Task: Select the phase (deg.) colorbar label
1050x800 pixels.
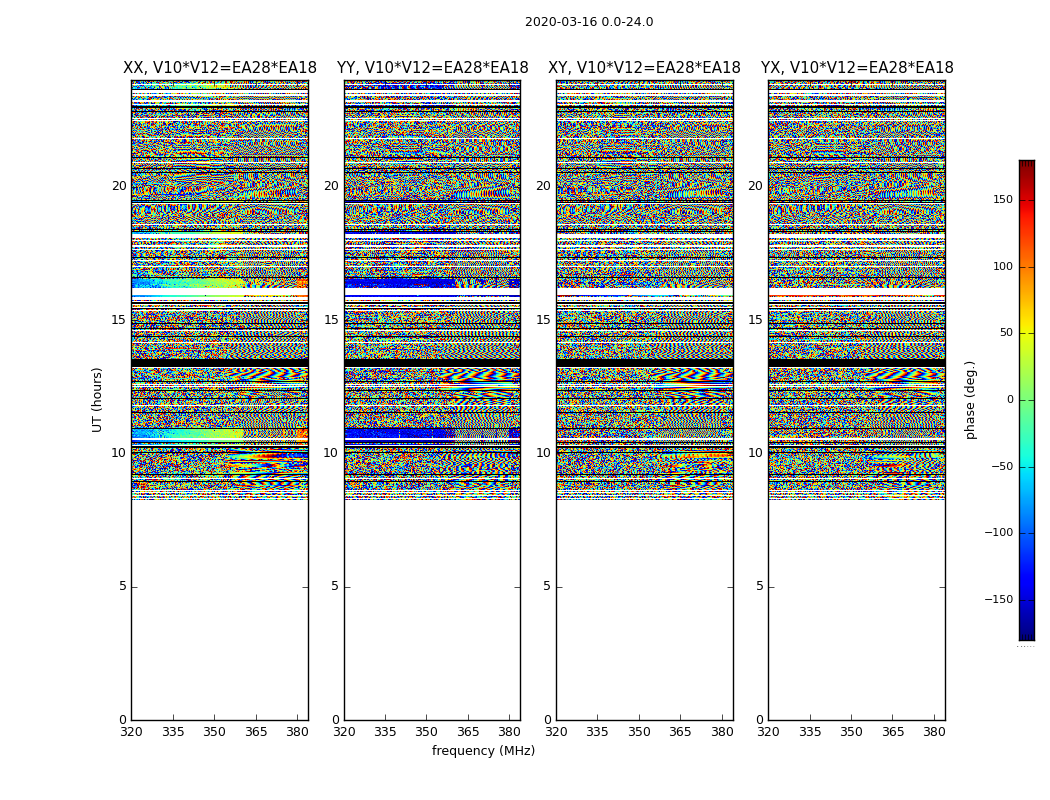Action: pyautogui.click(x=970, y=399)
